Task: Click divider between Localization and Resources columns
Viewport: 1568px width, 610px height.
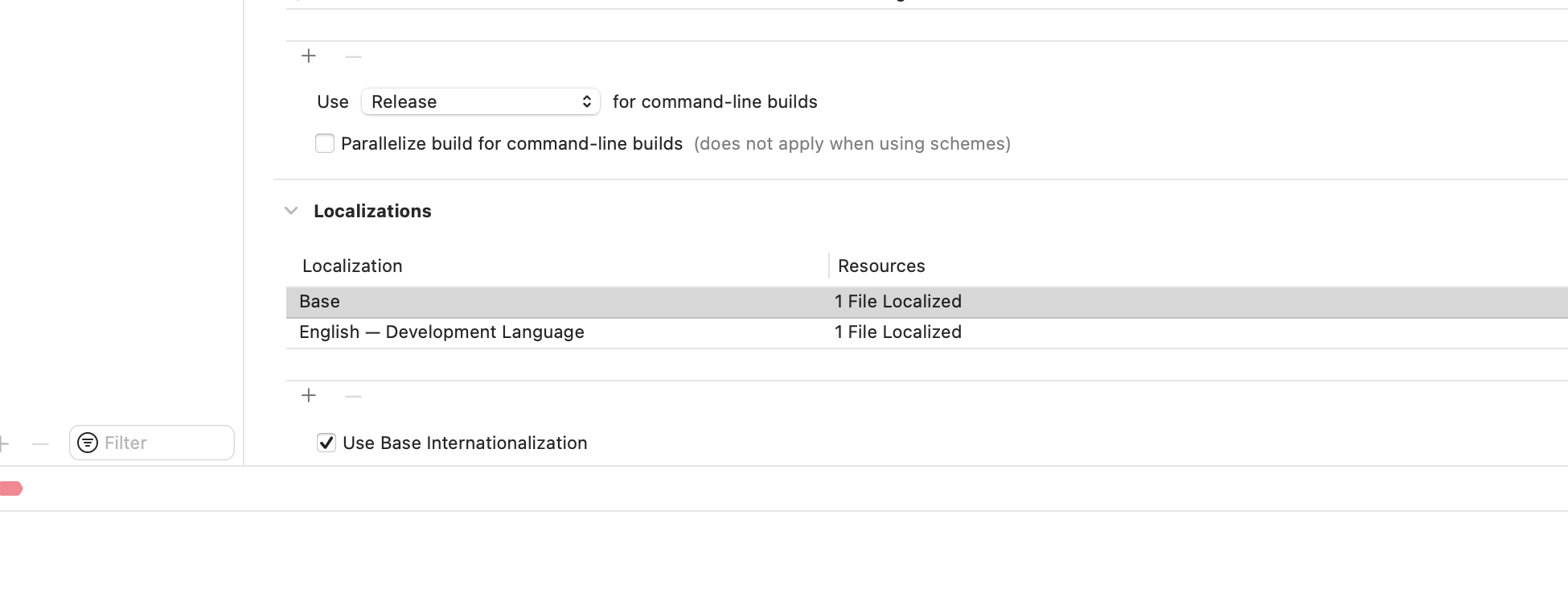Action: tap(829, 266)
